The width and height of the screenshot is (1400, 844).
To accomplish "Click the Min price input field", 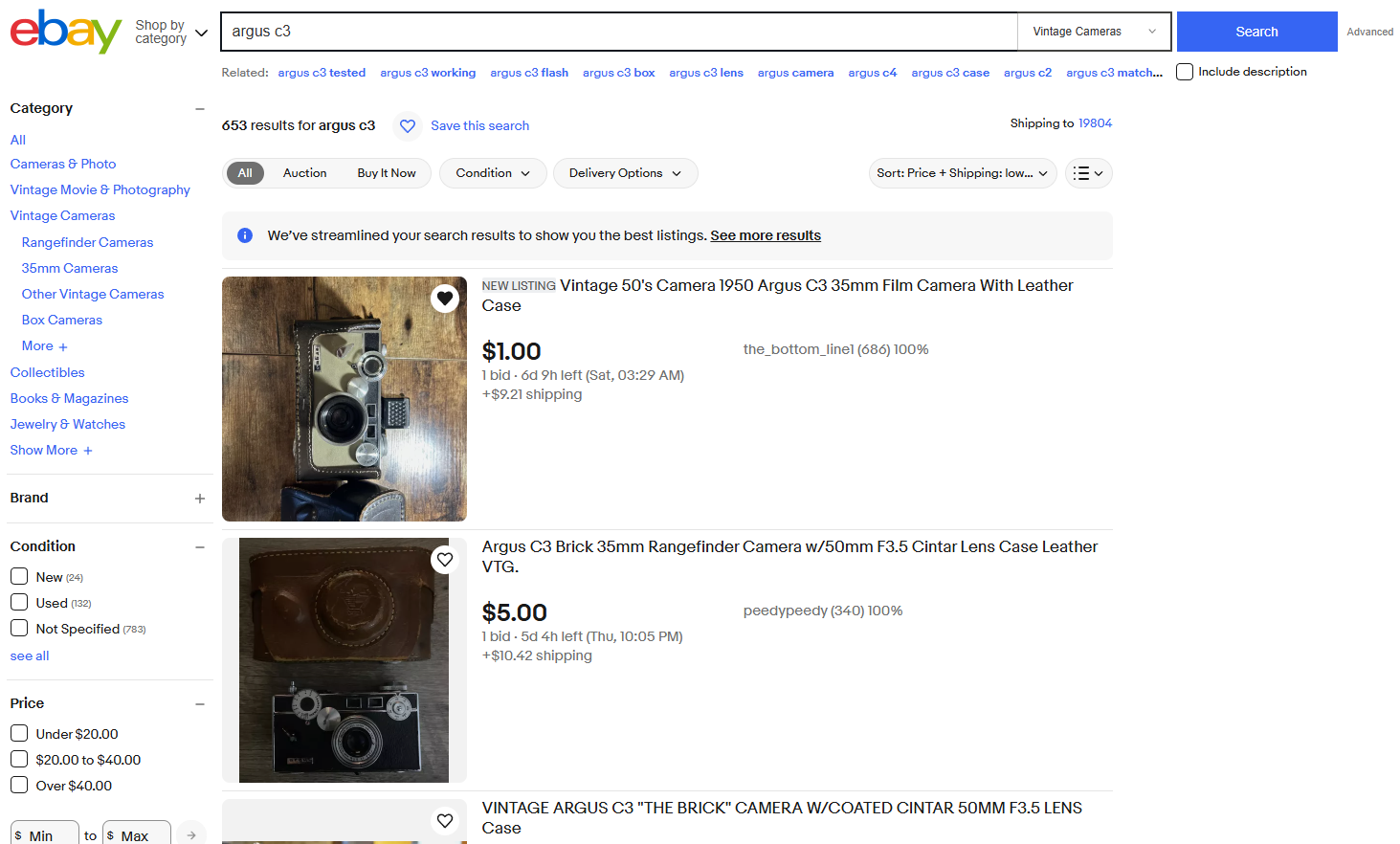I will (45, 834).
